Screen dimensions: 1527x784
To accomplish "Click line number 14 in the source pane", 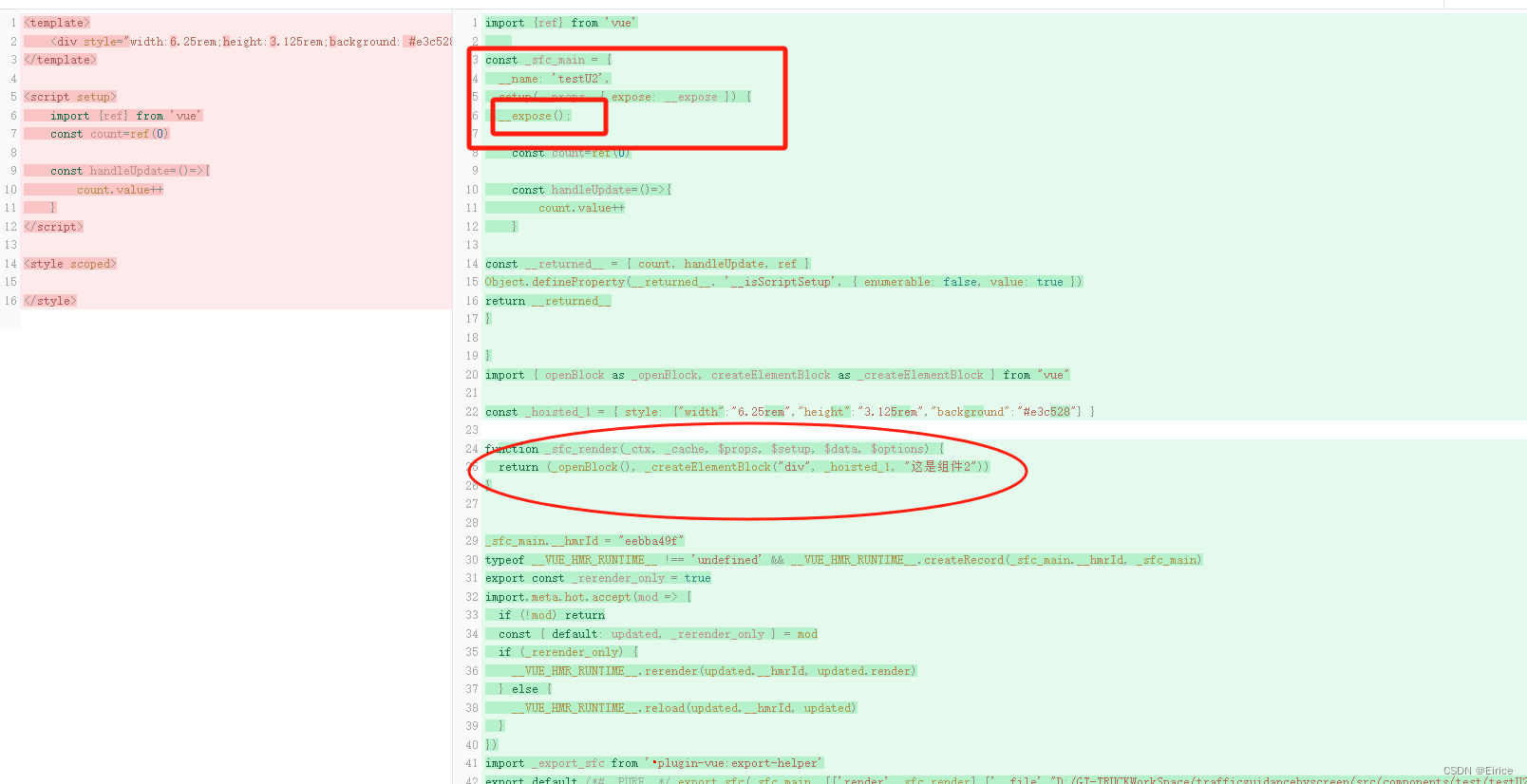I will tap(10, 264).
